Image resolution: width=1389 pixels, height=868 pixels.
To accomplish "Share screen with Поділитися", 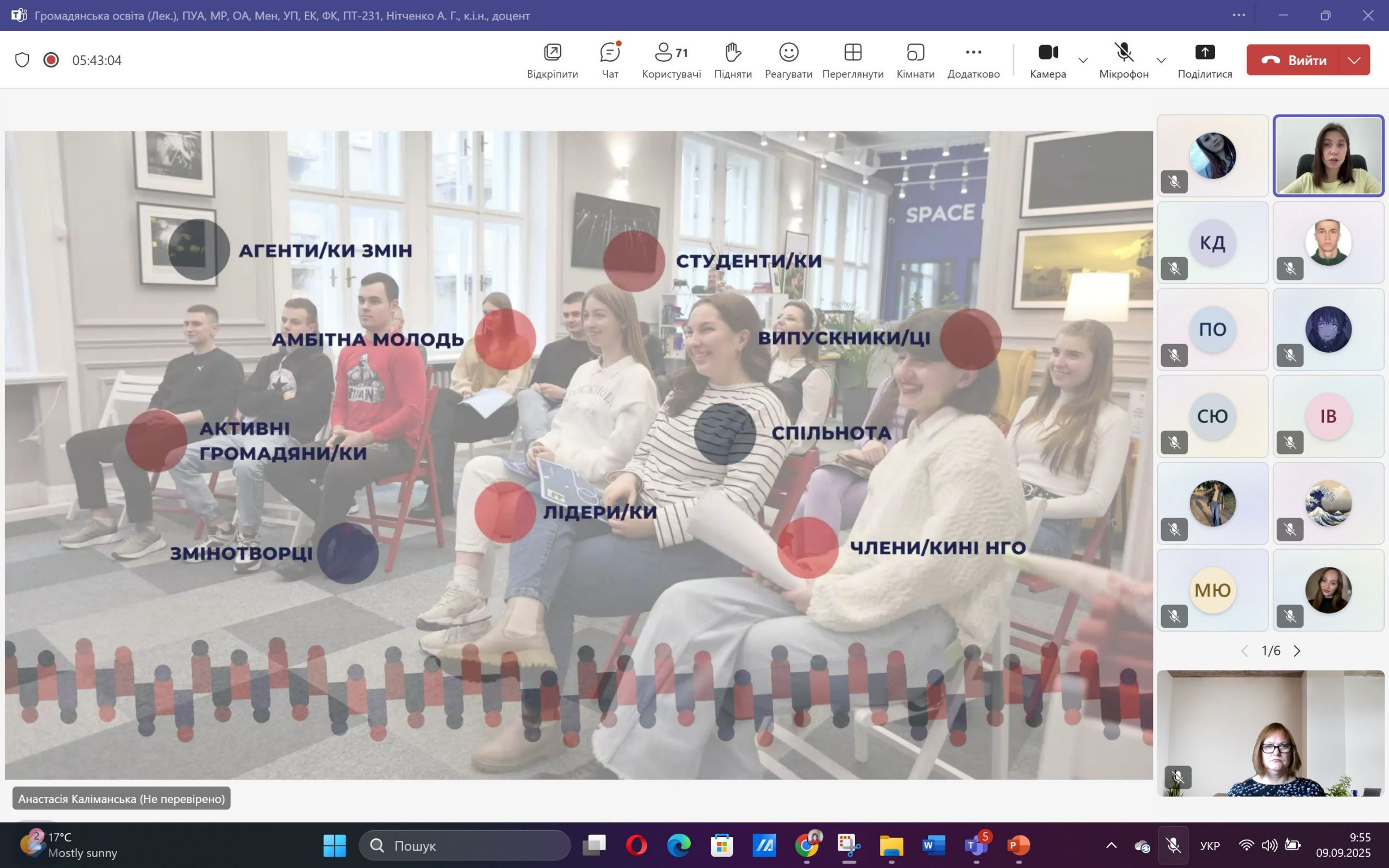I will (x=1204, y=60).
